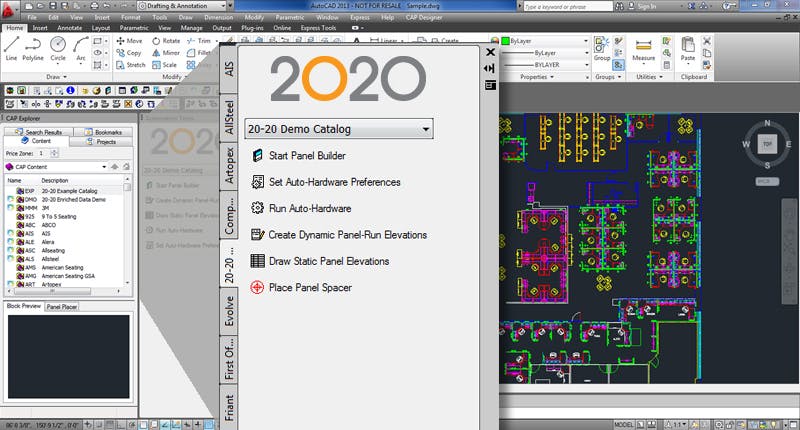Screen dimensions: 800x430
Task: Click the Cut scissors icon in Clipboard panel
Action: tap(707, 41)
